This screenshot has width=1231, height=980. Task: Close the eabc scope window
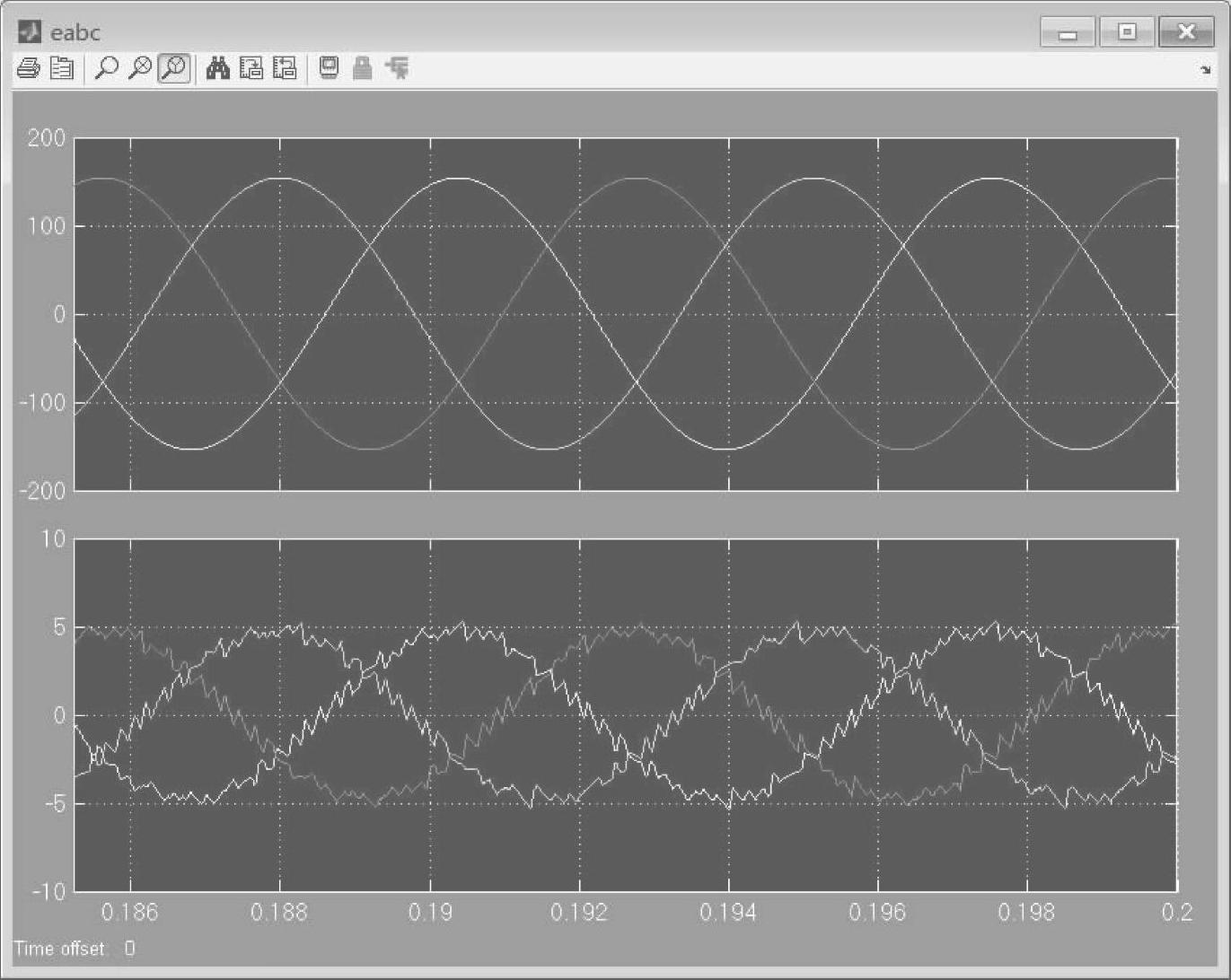point(1186,32)
